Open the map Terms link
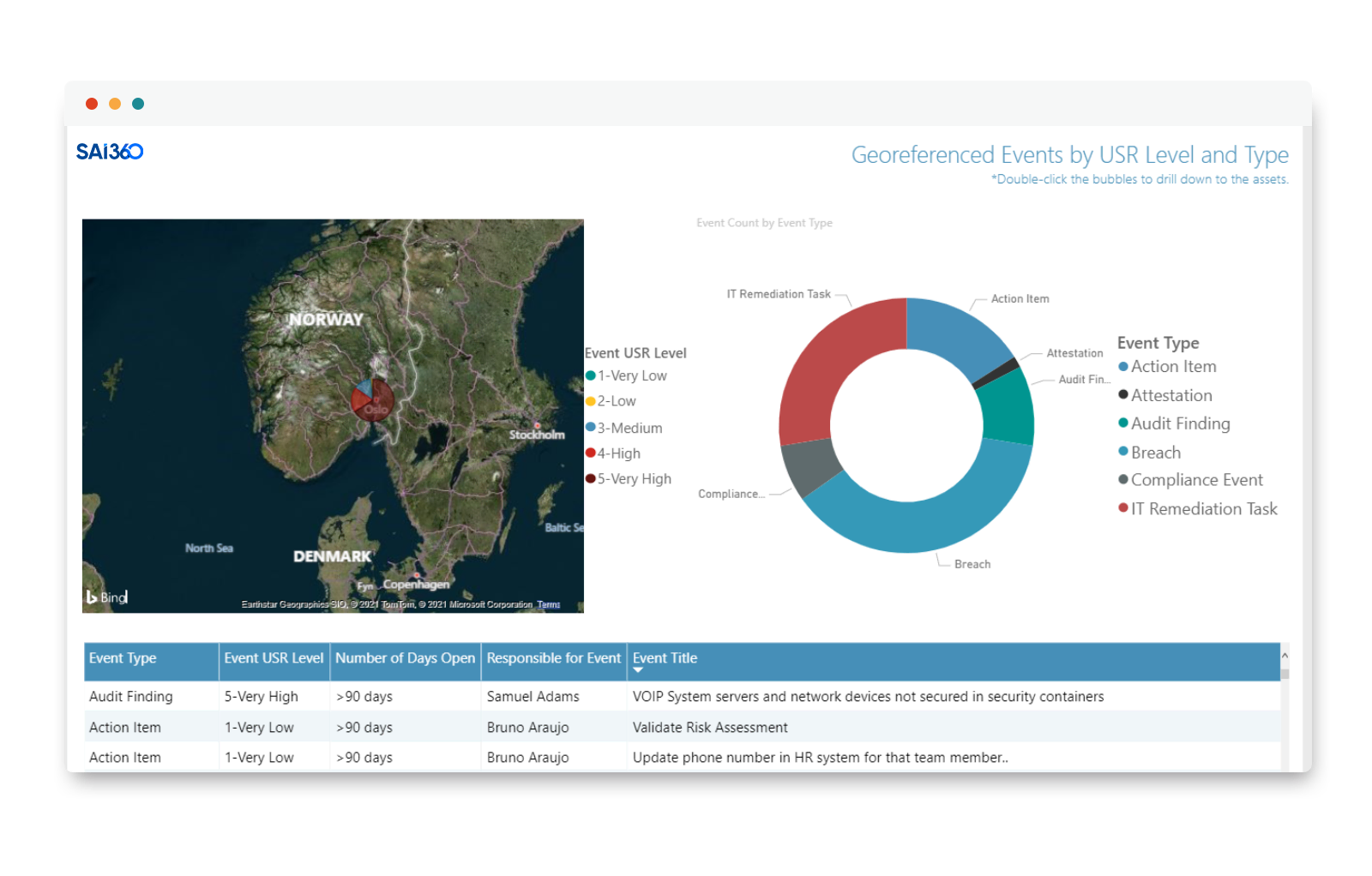The width and height of the screenshot is (1372, 876). (x=549, y=604)
